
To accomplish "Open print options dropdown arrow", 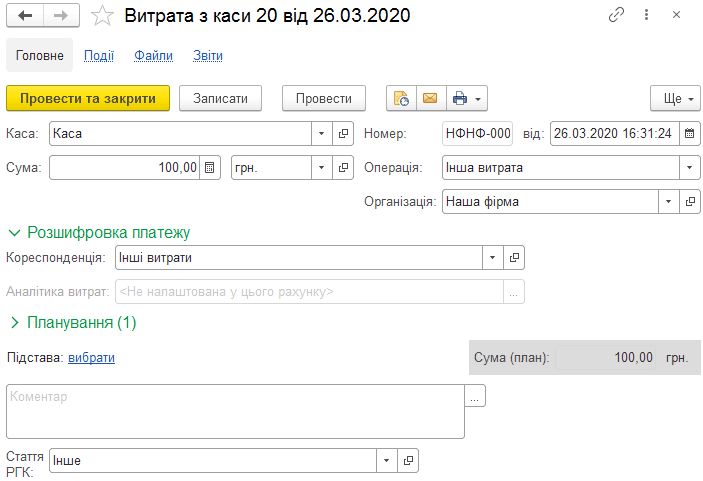I will click(x=478, y=99).
